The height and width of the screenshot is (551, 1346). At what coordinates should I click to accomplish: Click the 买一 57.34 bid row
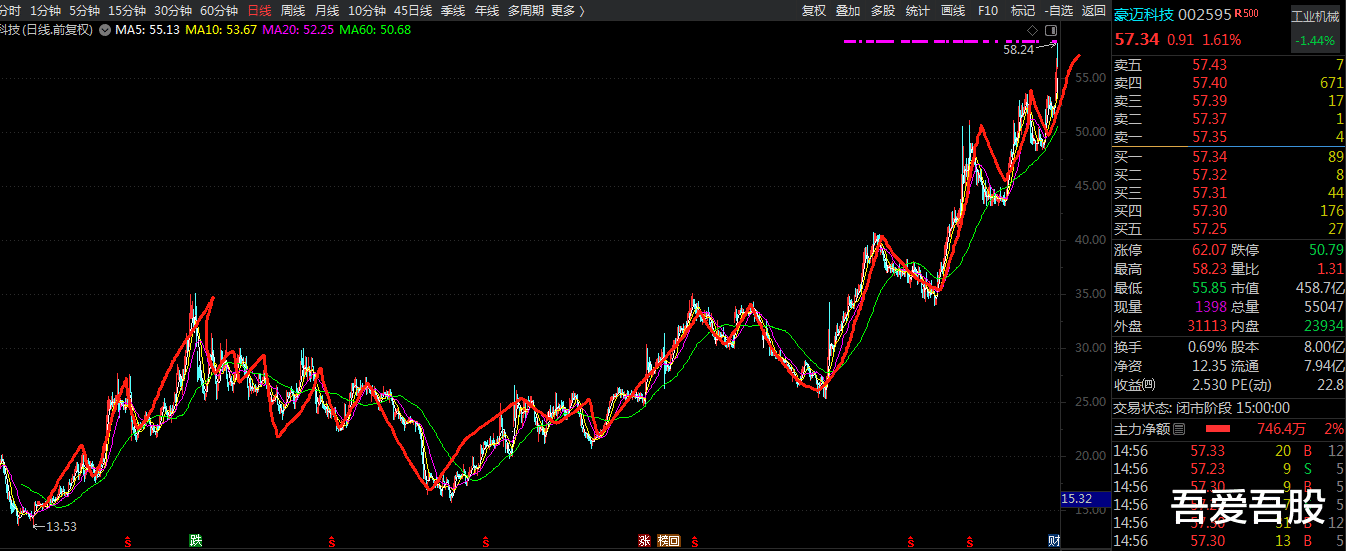click(x=1229, y=157)
